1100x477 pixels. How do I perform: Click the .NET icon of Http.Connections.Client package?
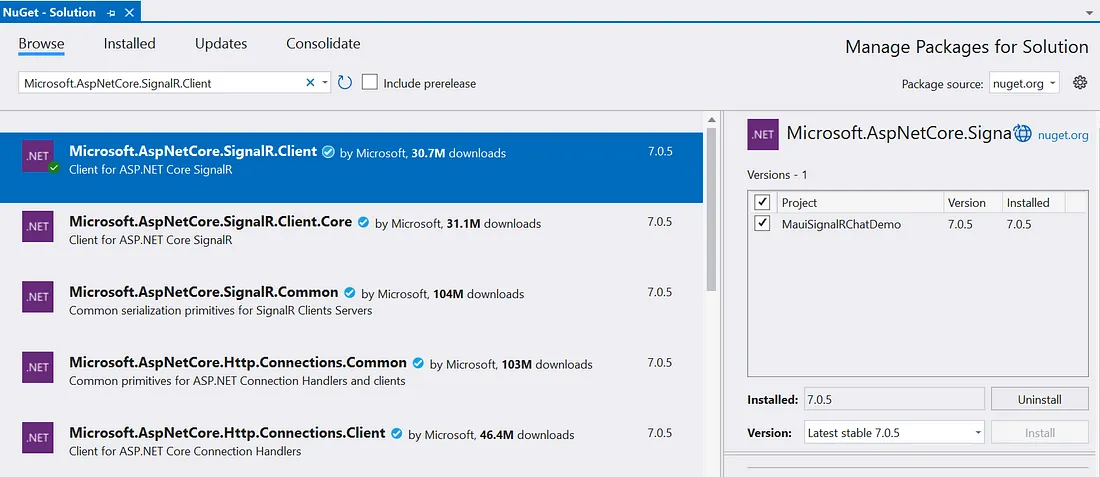37,437
